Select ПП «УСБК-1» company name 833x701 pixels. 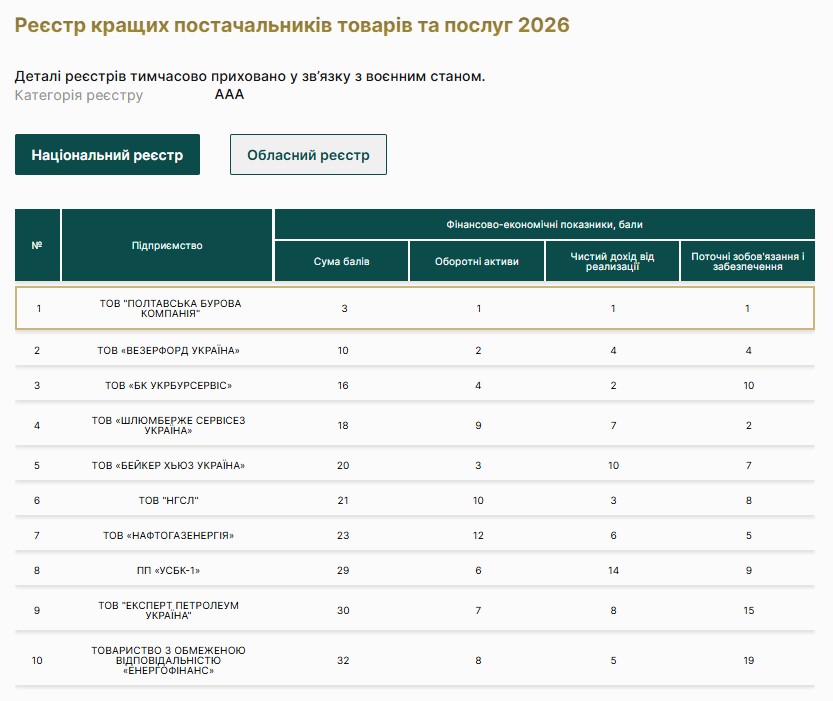point(168,570)
